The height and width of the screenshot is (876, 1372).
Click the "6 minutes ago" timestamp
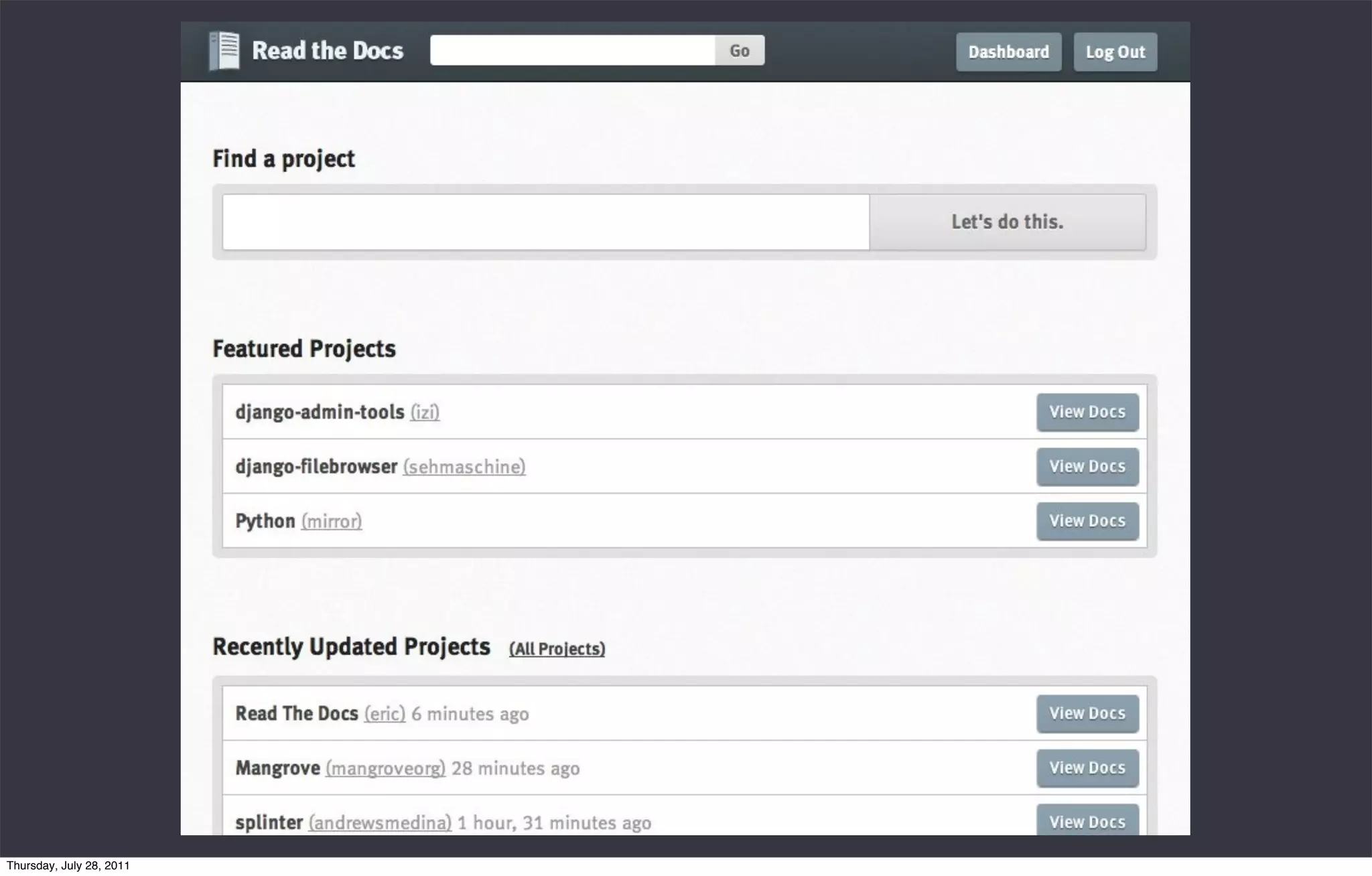click(x=470, y=714)
